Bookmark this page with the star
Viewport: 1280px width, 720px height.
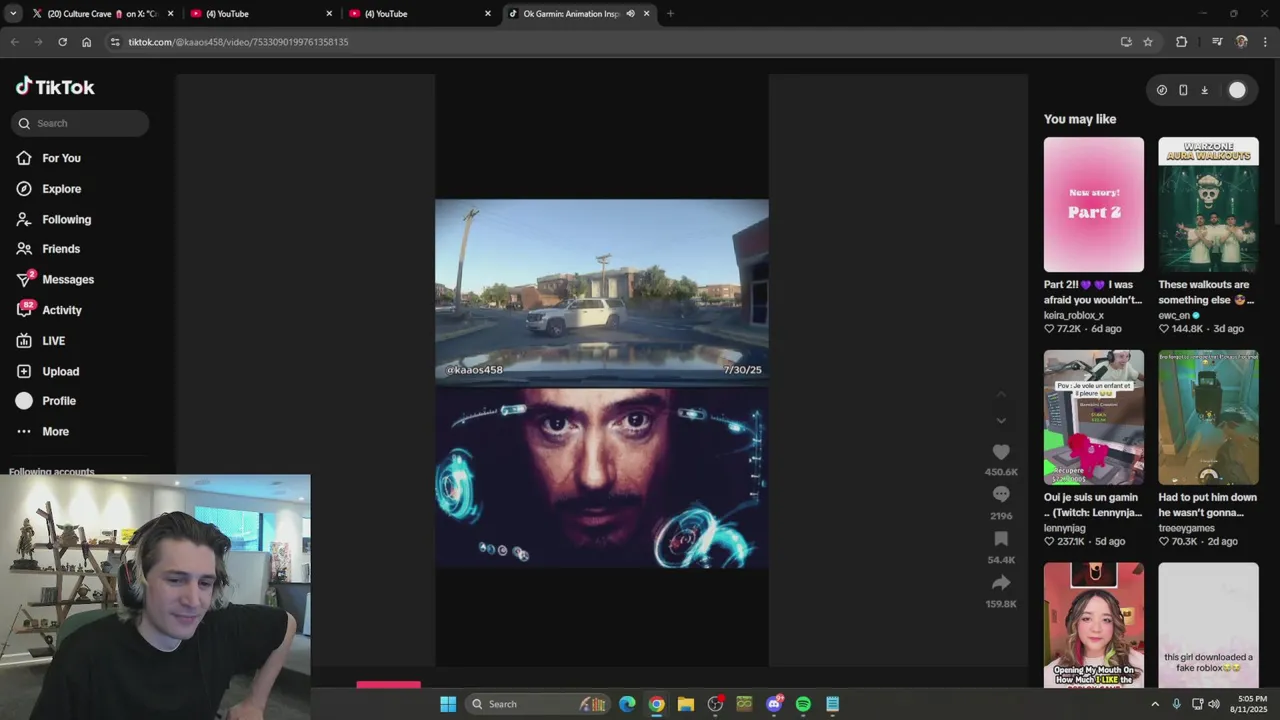(1148, 42)
